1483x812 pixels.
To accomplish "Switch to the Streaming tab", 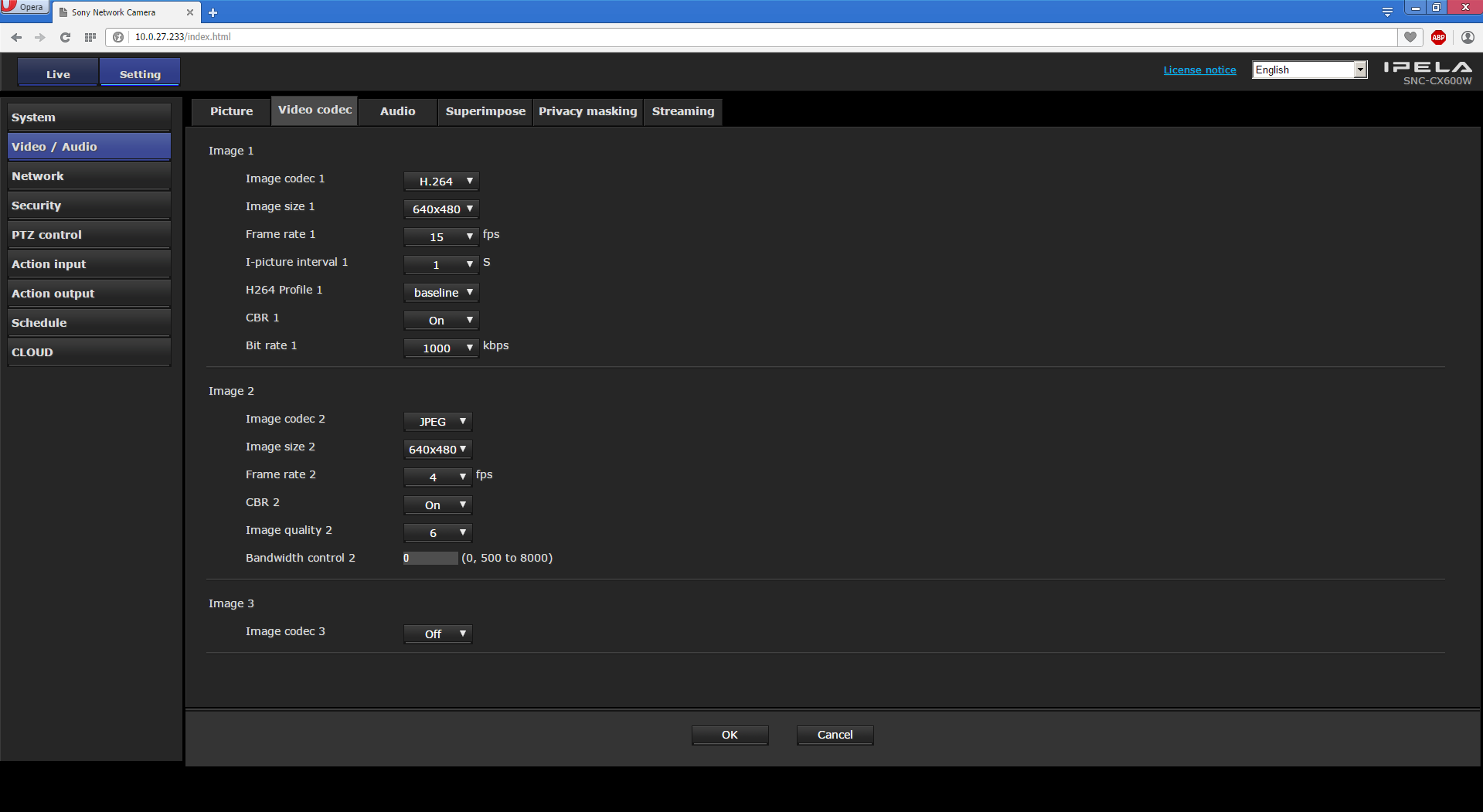I will click(683, 111).
